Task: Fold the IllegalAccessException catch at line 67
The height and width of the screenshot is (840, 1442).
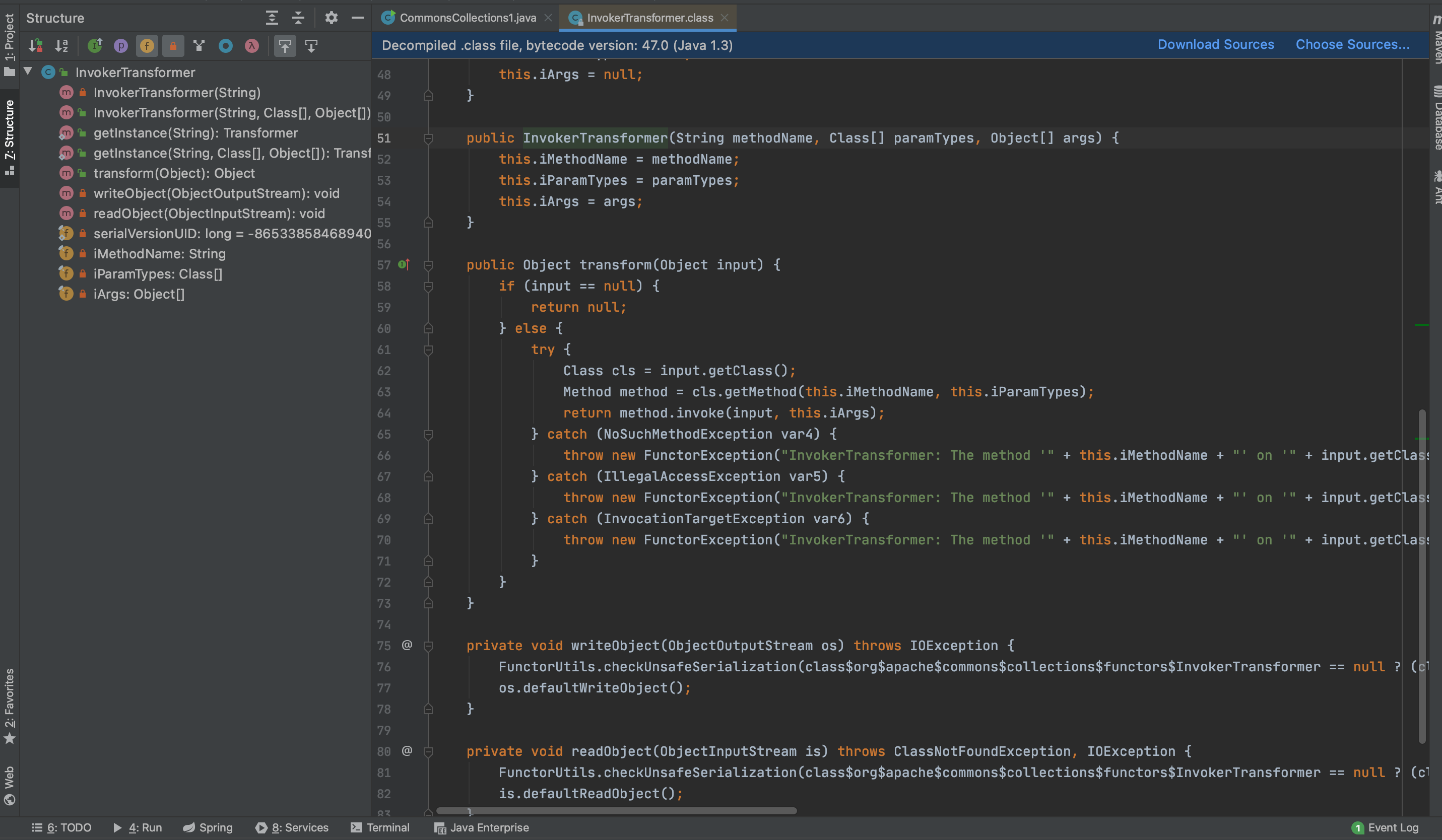Action: 428,476
